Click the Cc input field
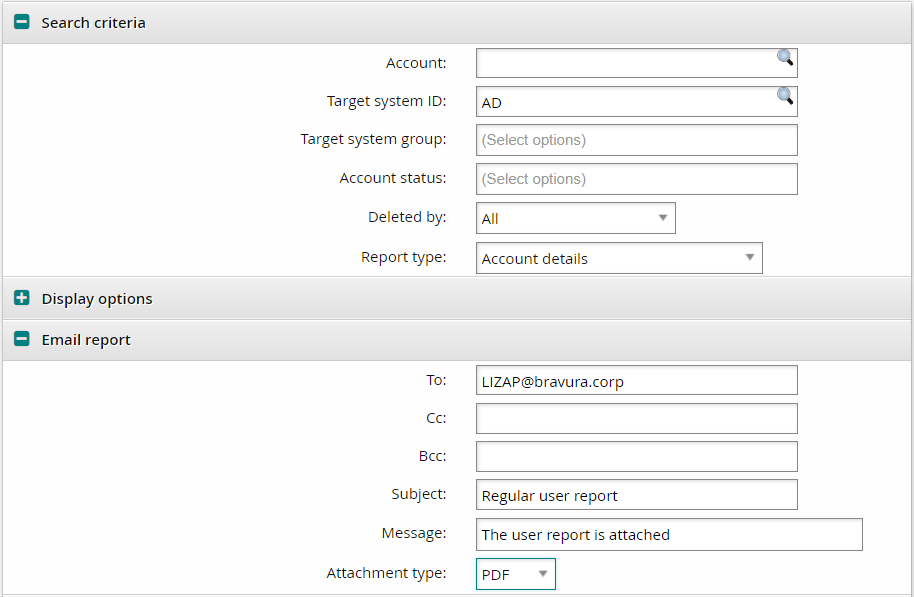 (x=636, y=418)
